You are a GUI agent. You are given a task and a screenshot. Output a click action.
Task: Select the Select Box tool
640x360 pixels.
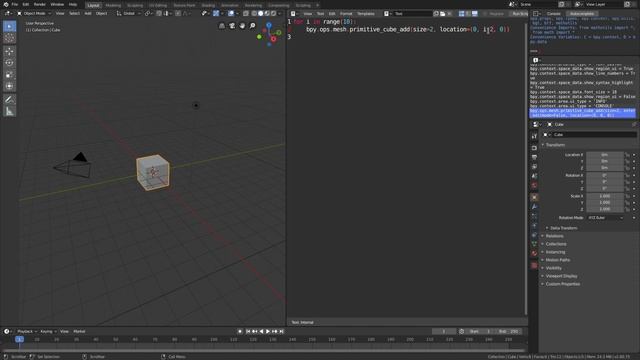tap(9, 26)
